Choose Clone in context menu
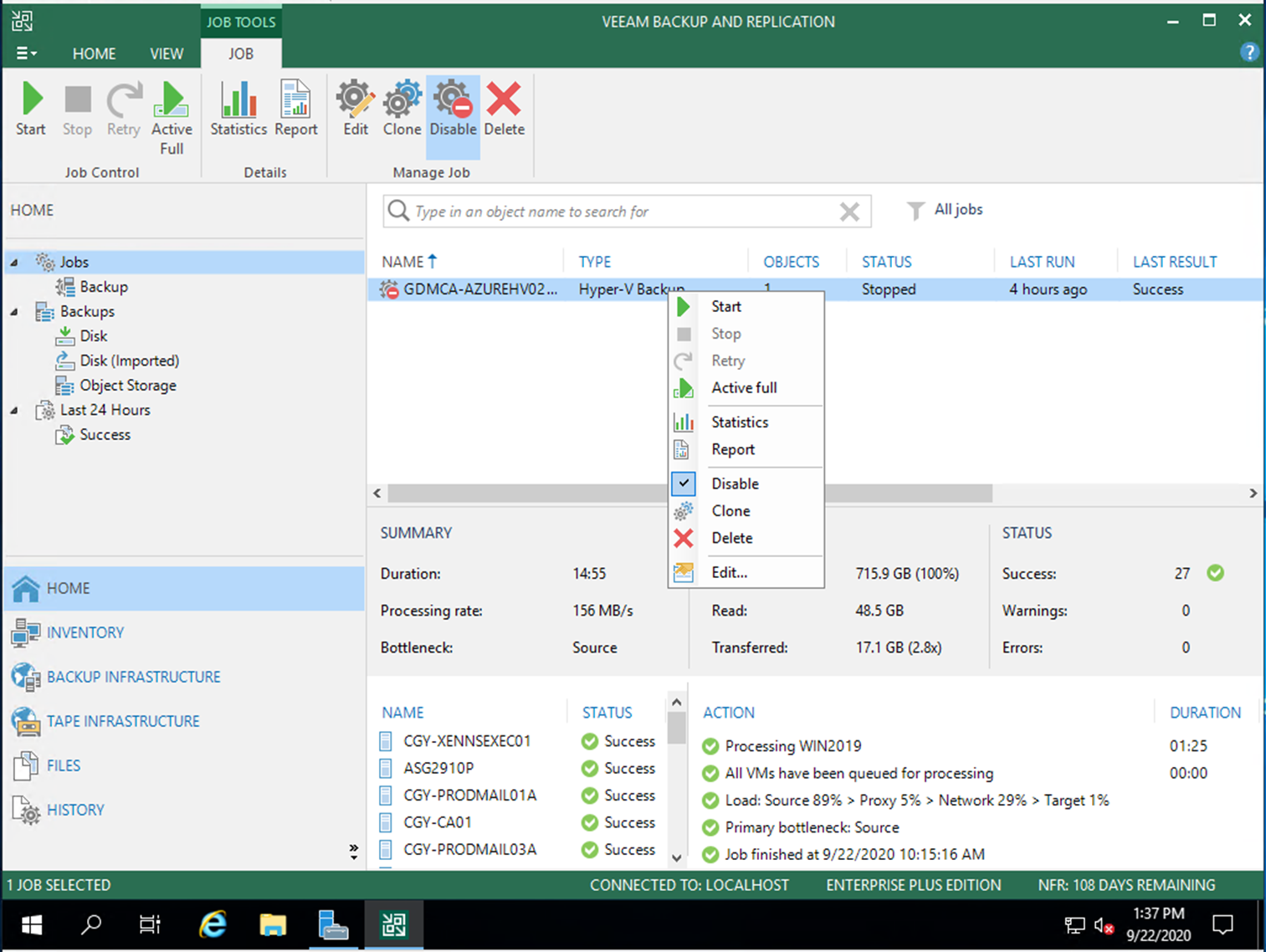The width and height of the screenshot is (1266, 952). 746,510
